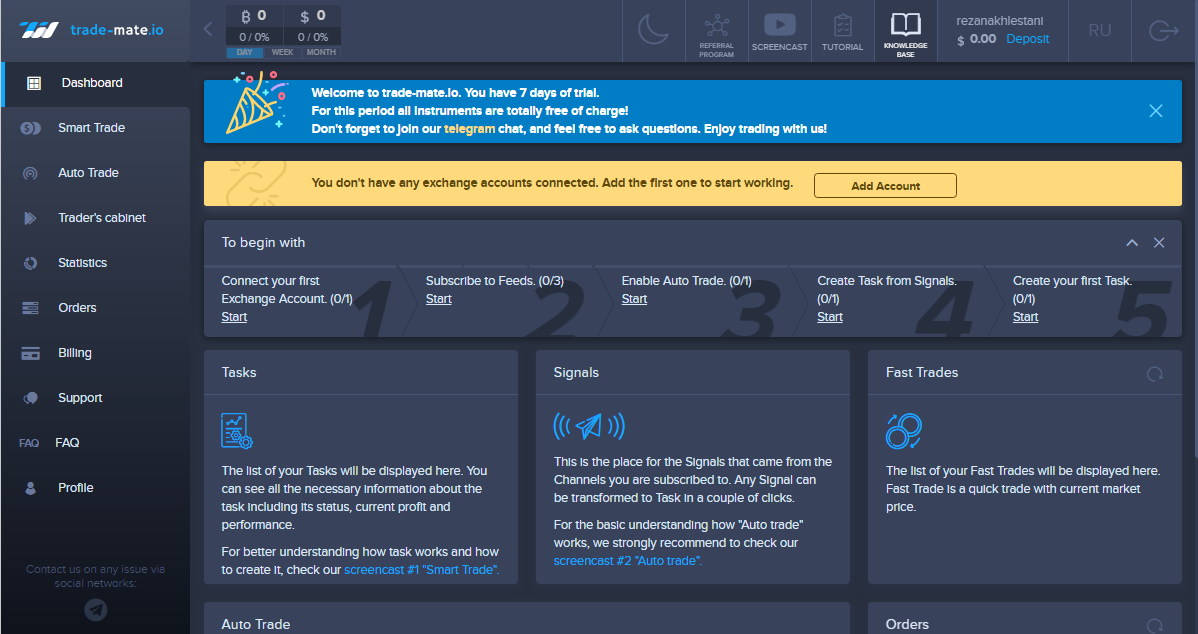Click the logout arrow icon
Image resolution: width=1198 pixels, height=634 pixels.
pos(1164,31)
